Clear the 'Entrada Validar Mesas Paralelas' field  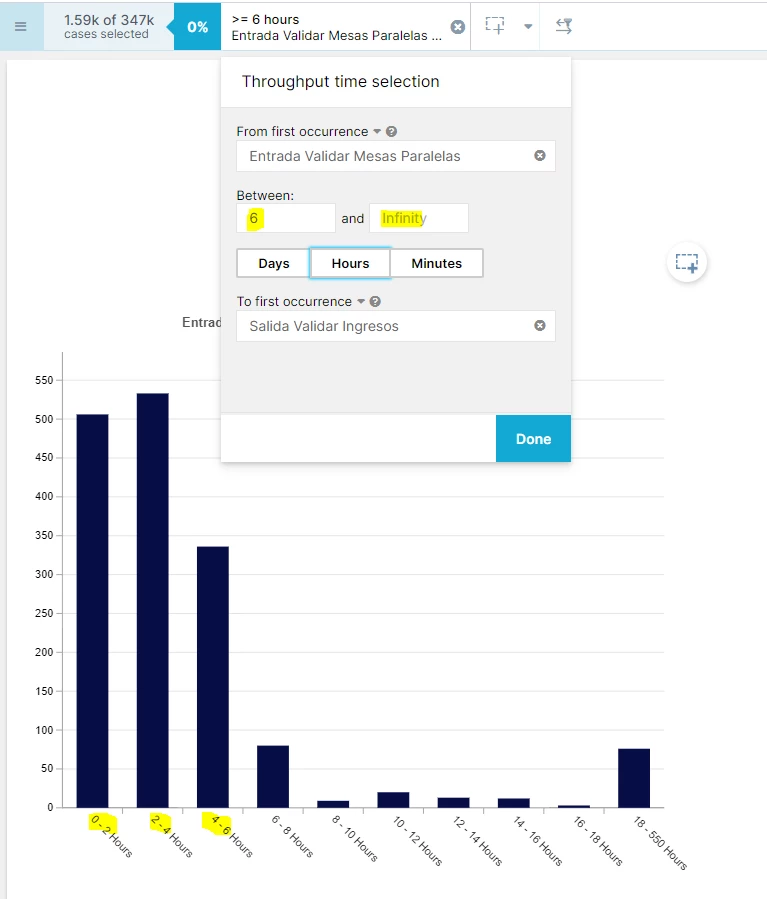pos(540,156)
